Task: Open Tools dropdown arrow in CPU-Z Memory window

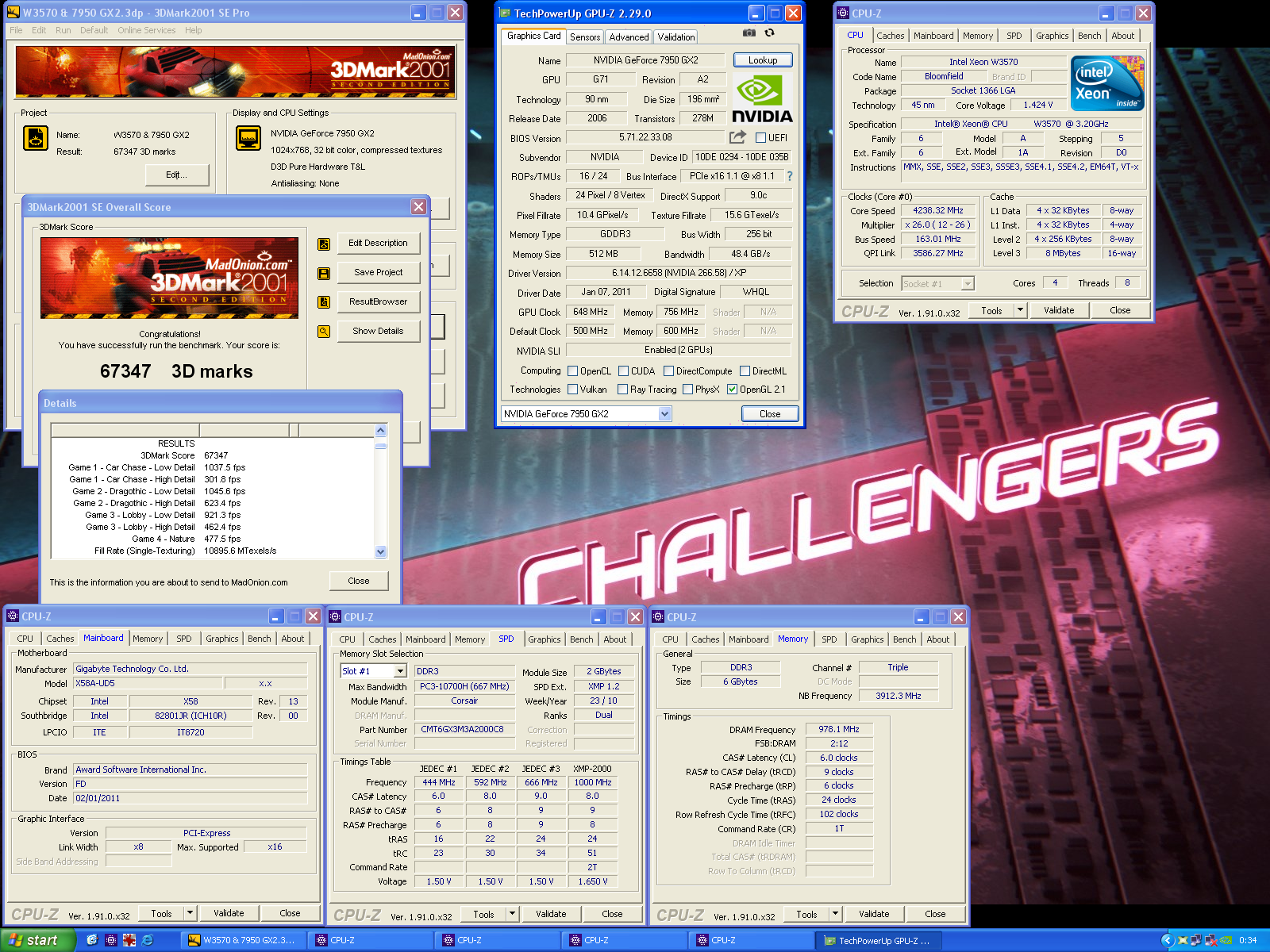Action: click(836, 914)
